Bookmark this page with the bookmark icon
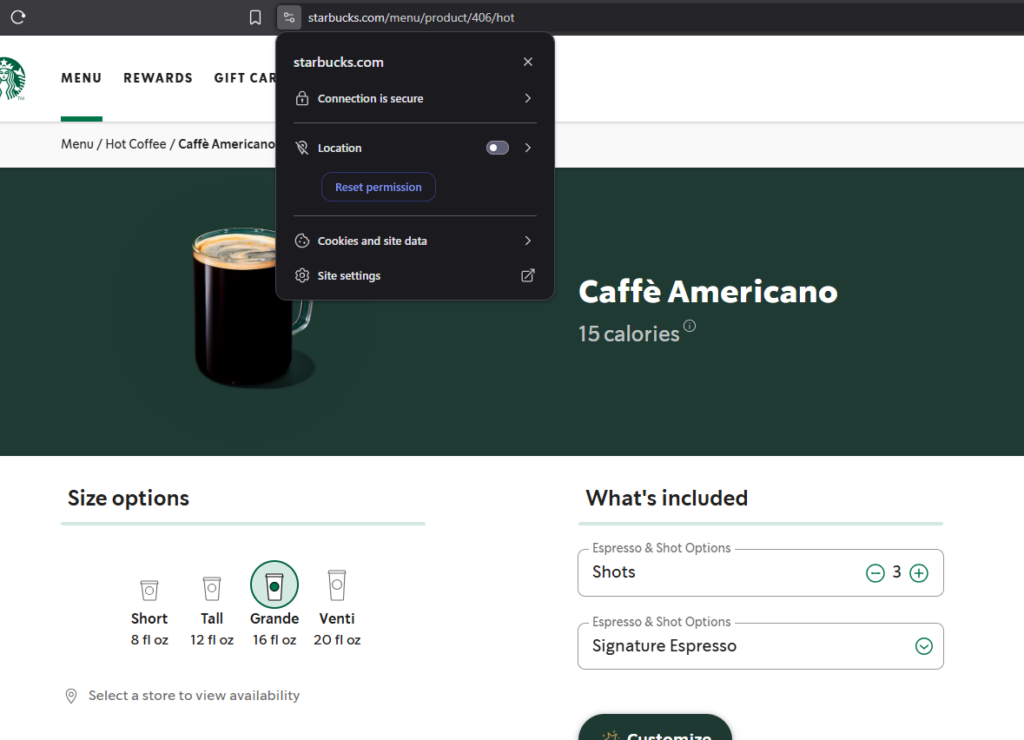The width and height of the screenshot is (1024, 740). [255, 18]
